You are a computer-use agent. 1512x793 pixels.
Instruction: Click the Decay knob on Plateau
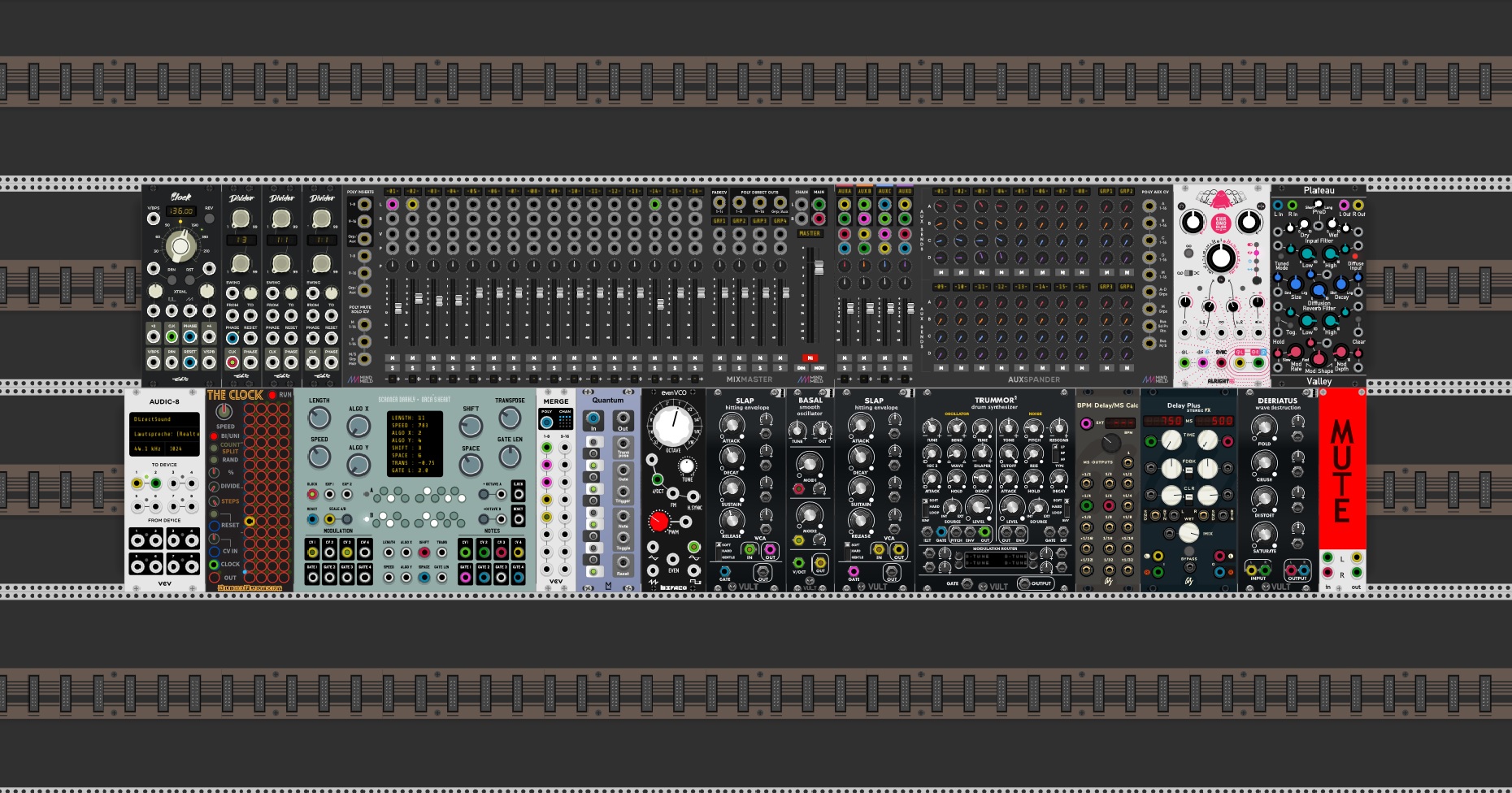coord(1341,284)
